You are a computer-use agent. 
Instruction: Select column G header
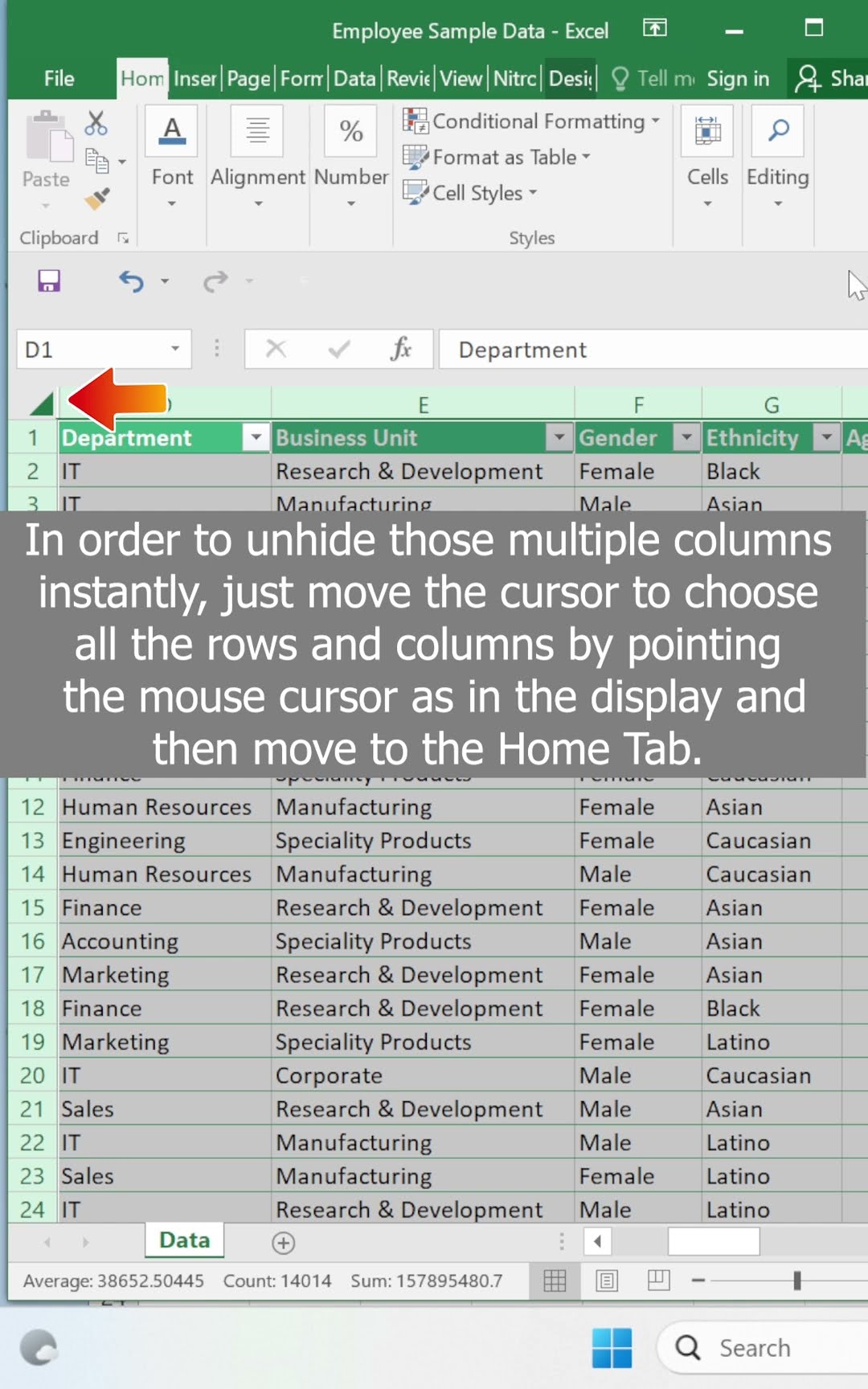click(772, 404)
